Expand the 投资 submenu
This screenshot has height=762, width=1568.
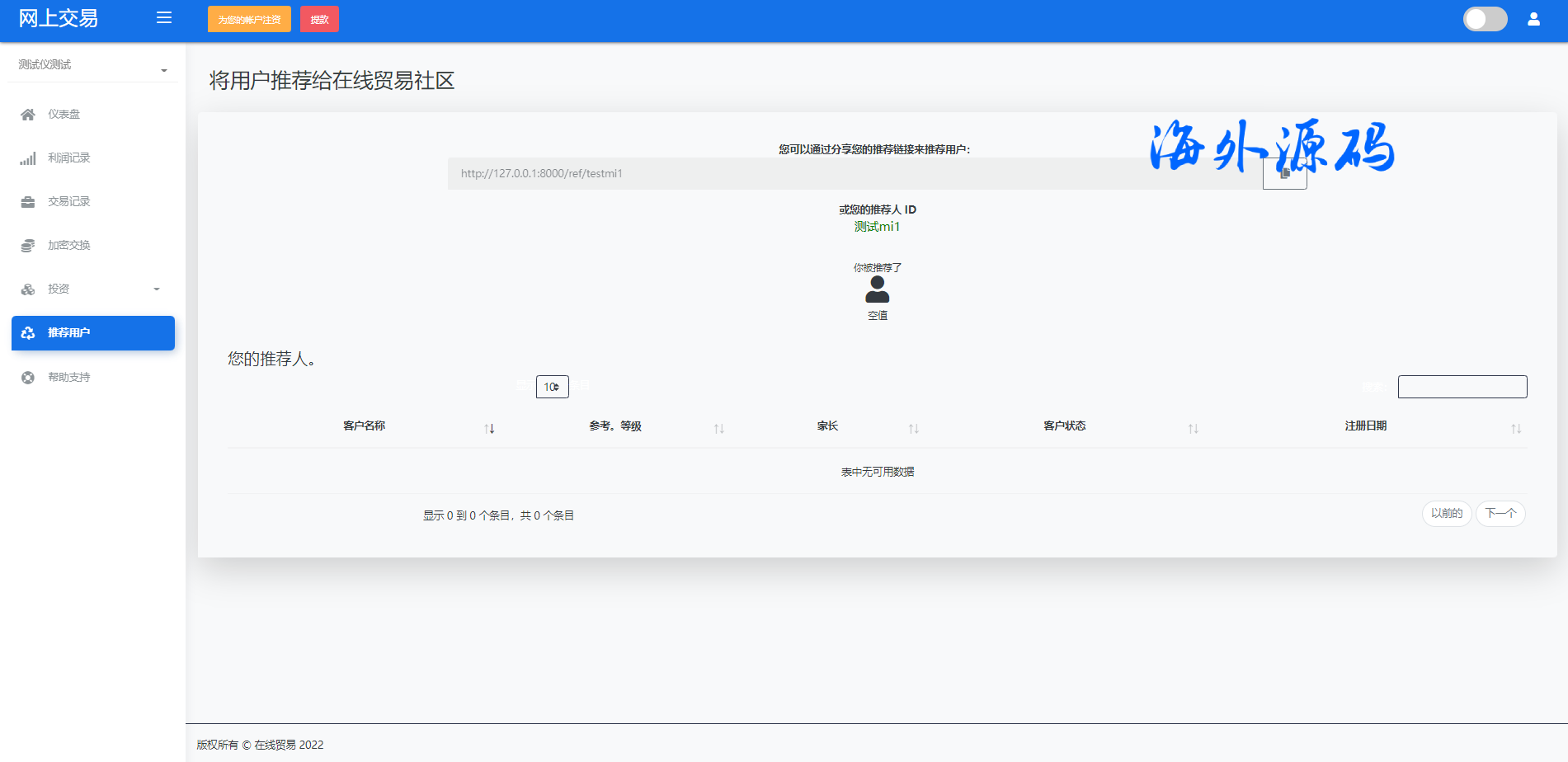[x=92, y=289]
